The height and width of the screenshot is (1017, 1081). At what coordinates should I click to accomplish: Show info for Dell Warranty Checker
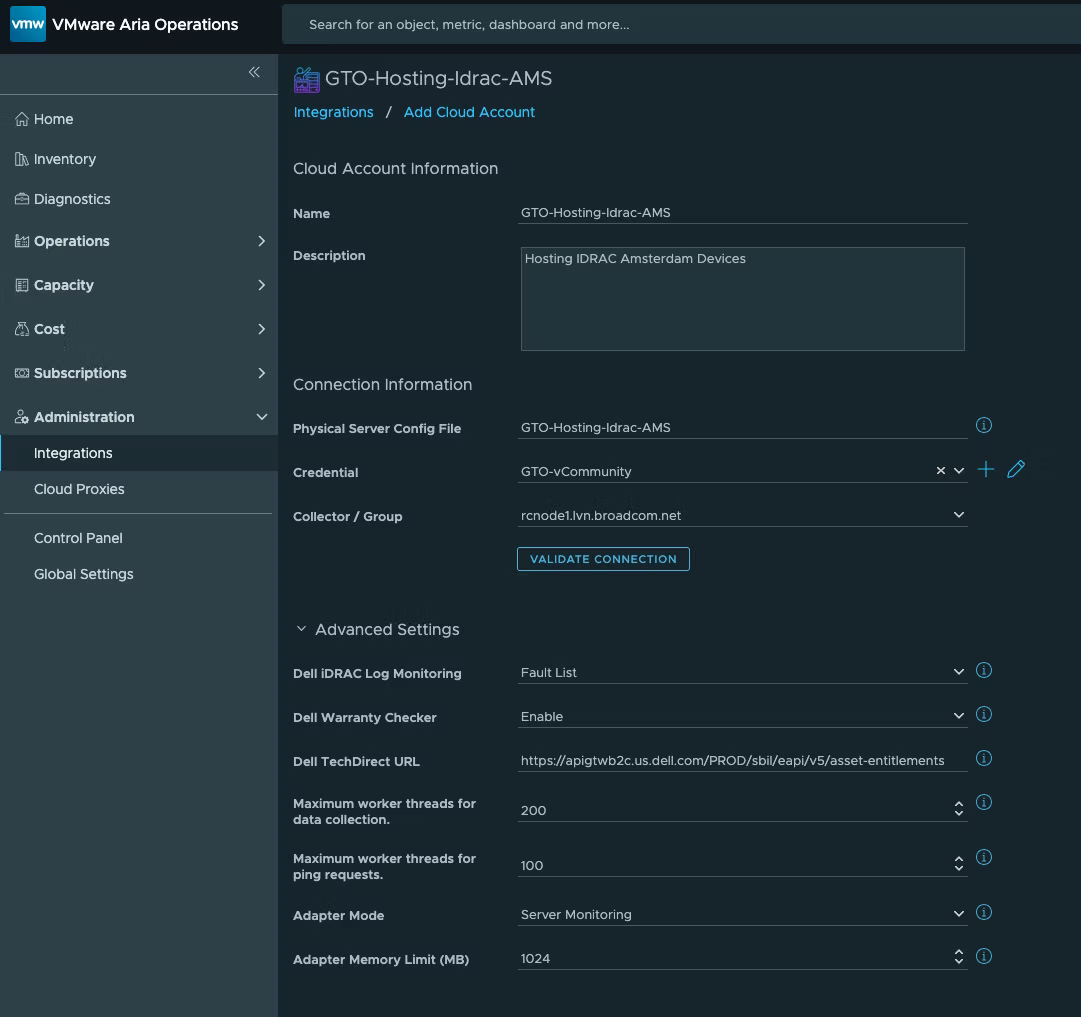[983, 715]
